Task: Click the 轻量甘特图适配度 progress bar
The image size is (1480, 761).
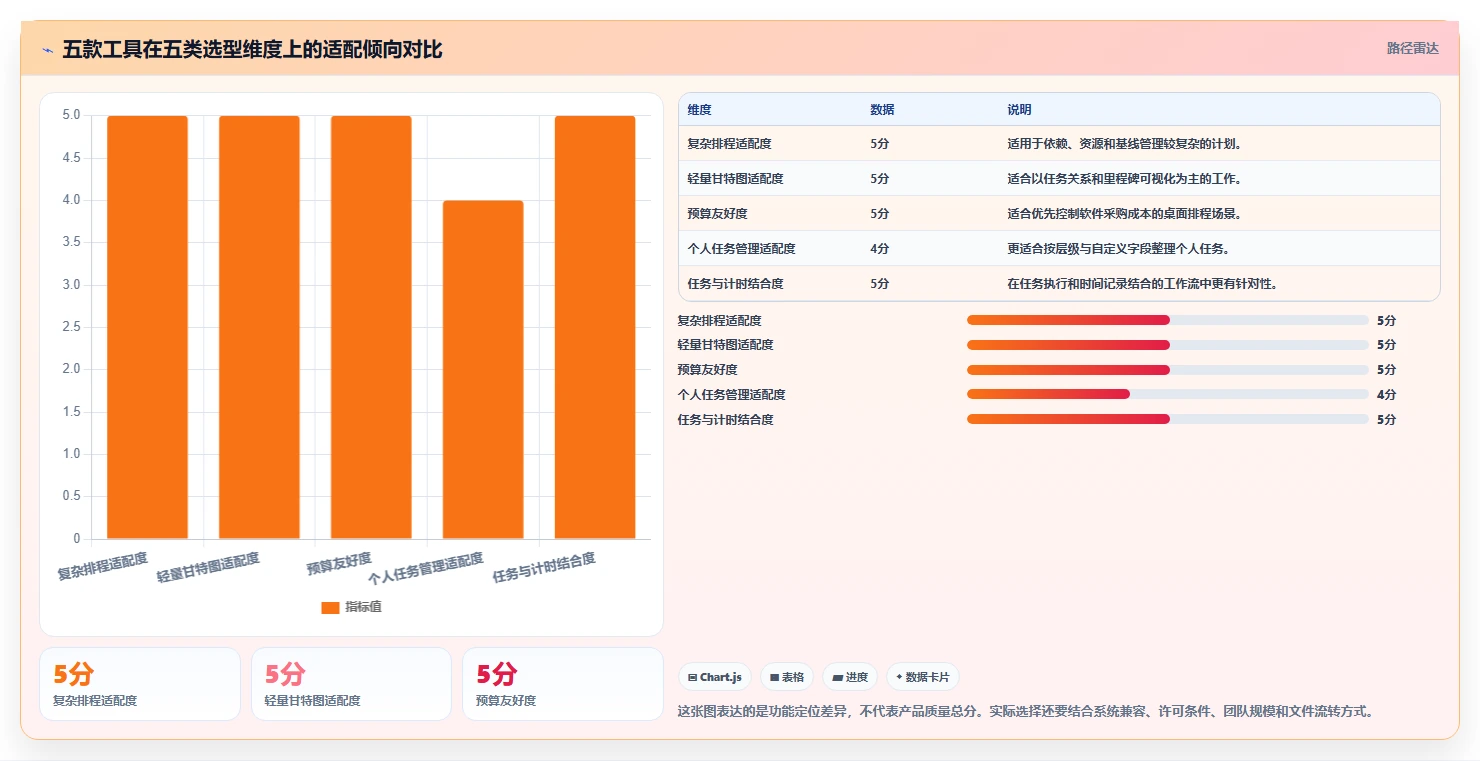Action: 1167,345
